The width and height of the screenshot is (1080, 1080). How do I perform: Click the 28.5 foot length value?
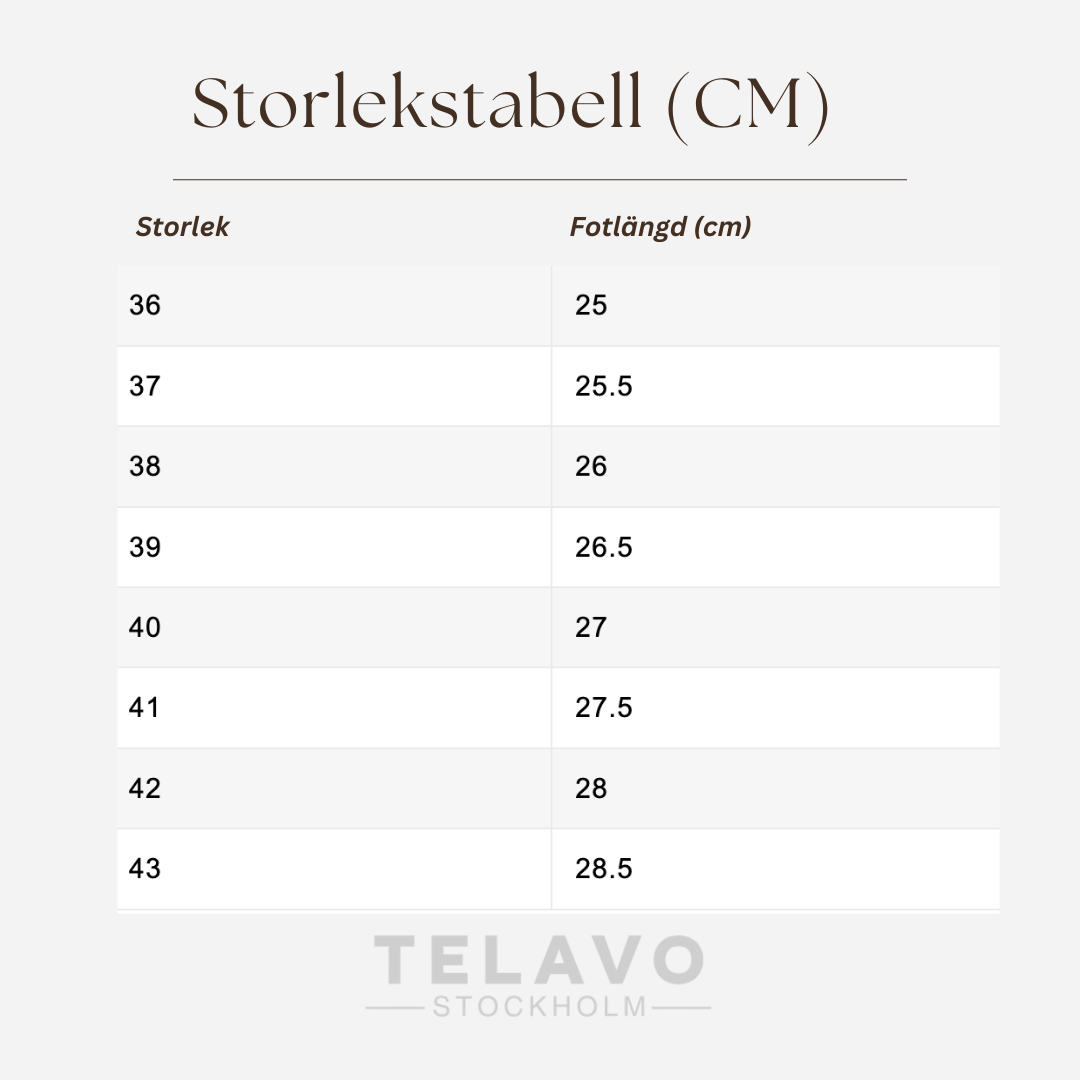pyautogui.click(x=603, y=869)
